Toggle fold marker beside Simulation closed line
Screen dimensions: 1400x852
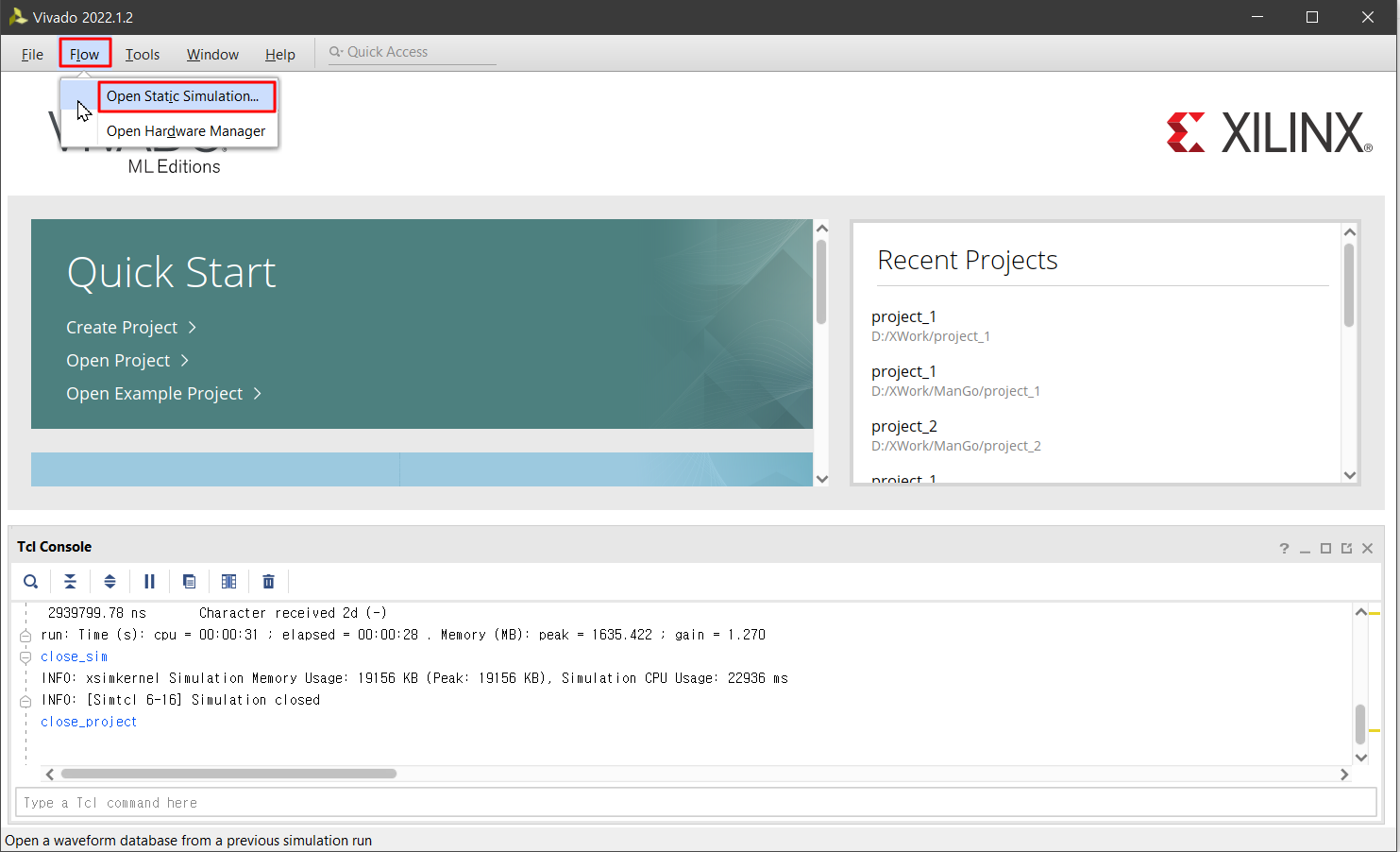[x=25, y=701]
